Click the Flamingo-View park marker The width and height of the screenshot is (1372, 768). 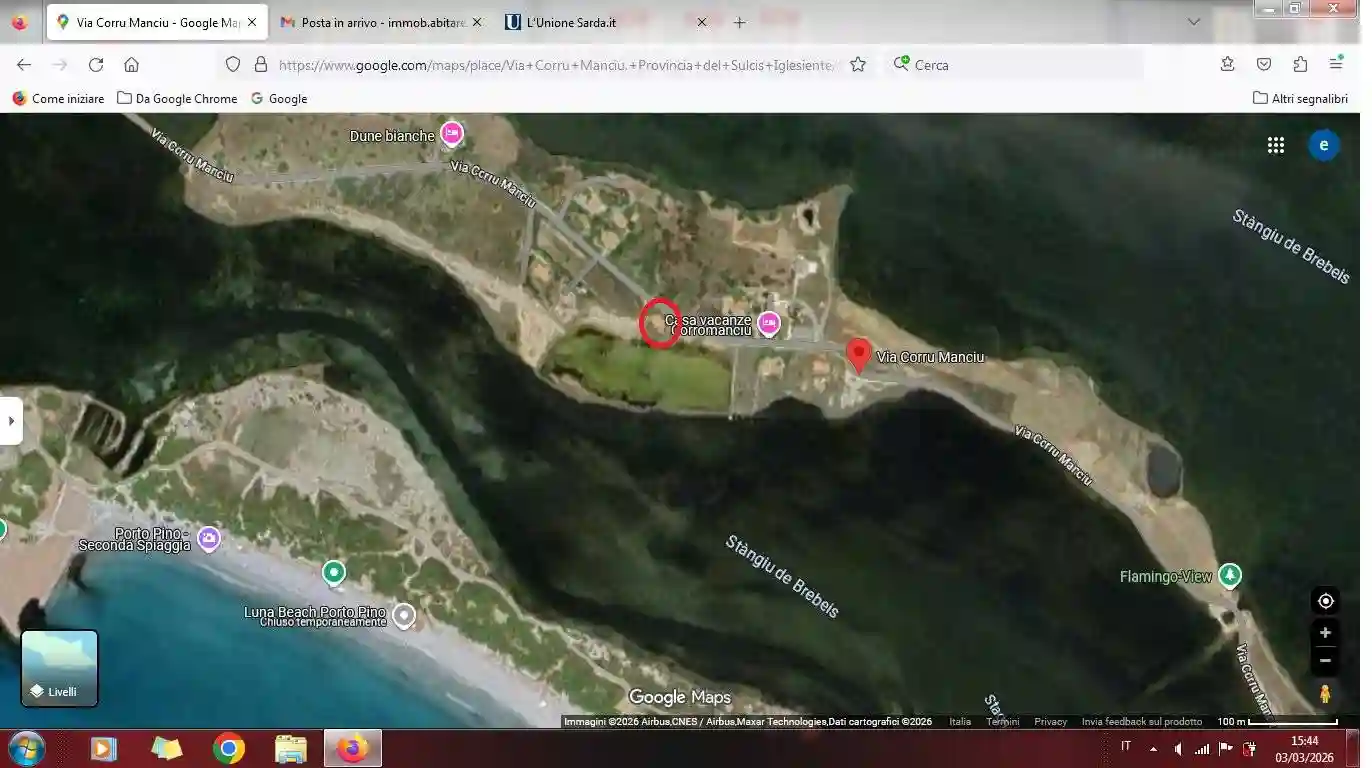click(1230, 576)
